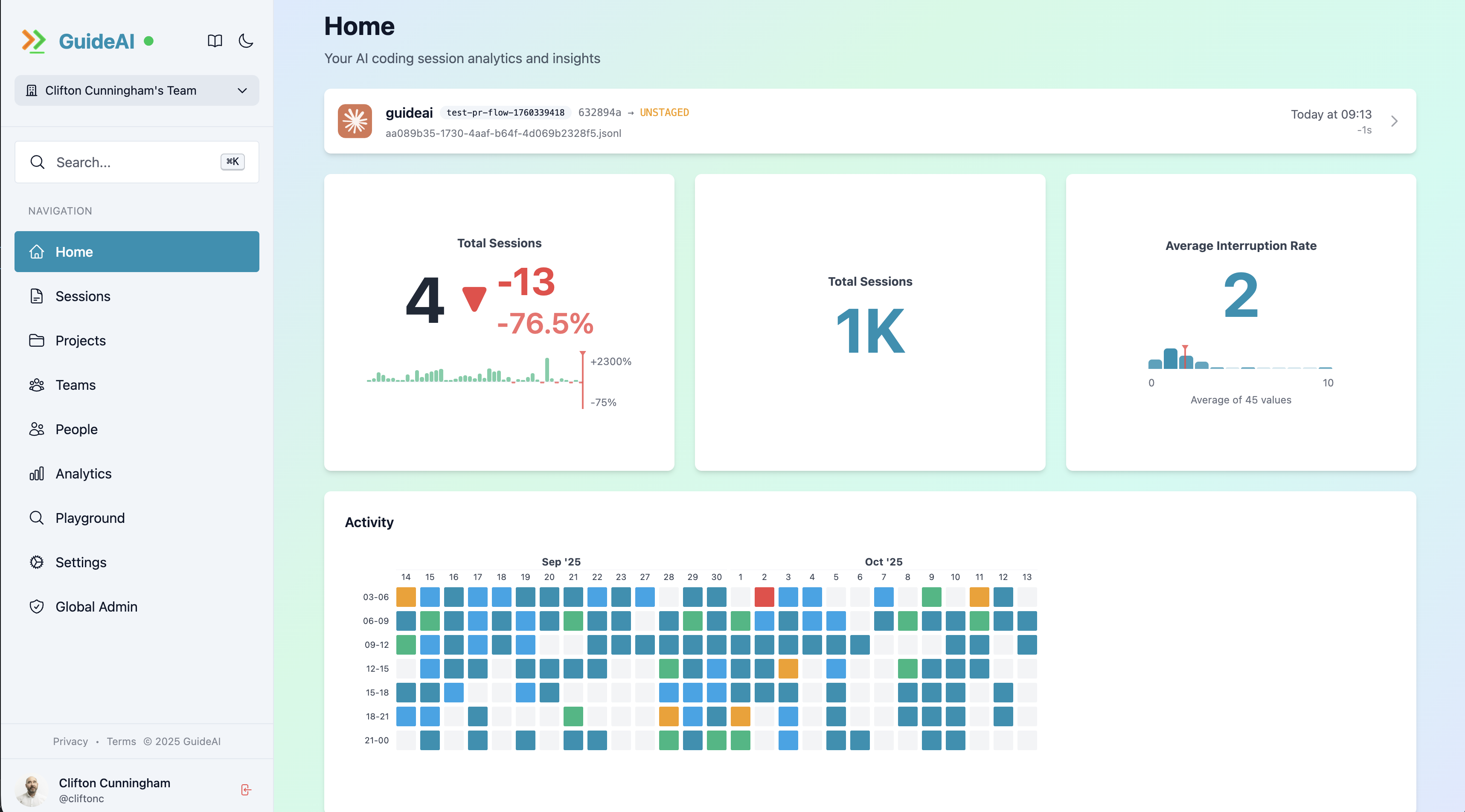This screenshot has width=1465, height=812.
Task: Select the Teams icon in navigation
Action: (36, 384)
